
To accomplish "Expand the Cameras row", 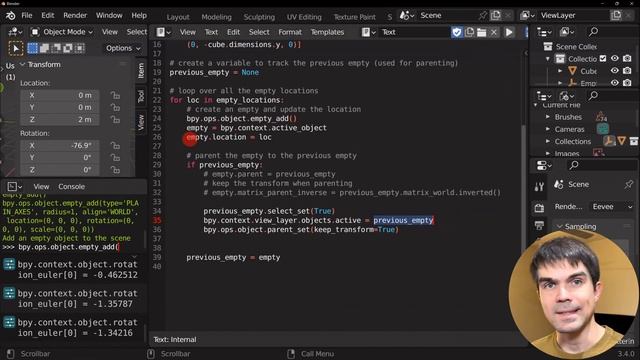I will (x=548, y=129).
